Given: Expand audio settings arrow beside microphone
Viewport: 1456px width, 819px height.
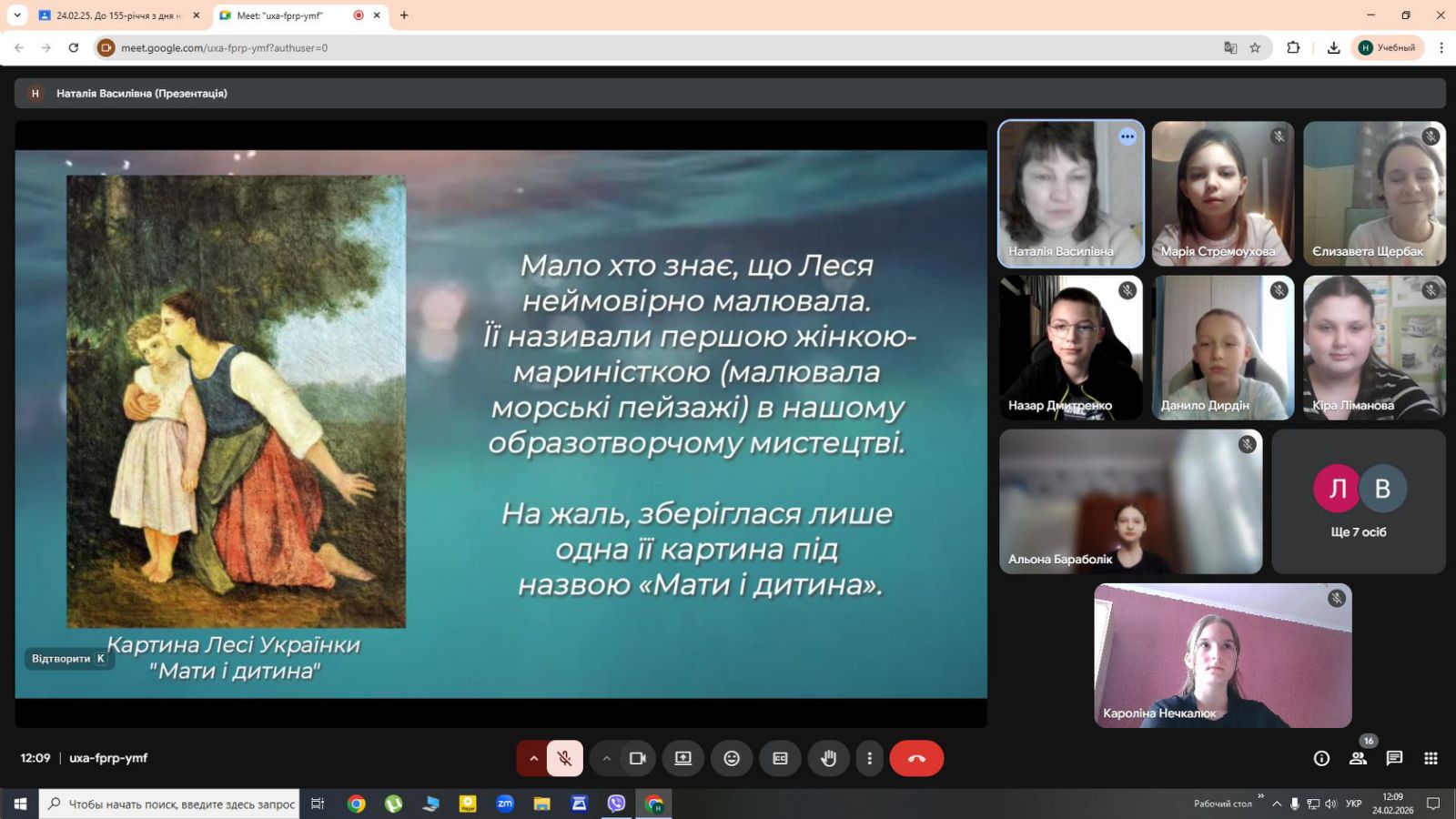Looking at the screenshot, I should point(533,758).
